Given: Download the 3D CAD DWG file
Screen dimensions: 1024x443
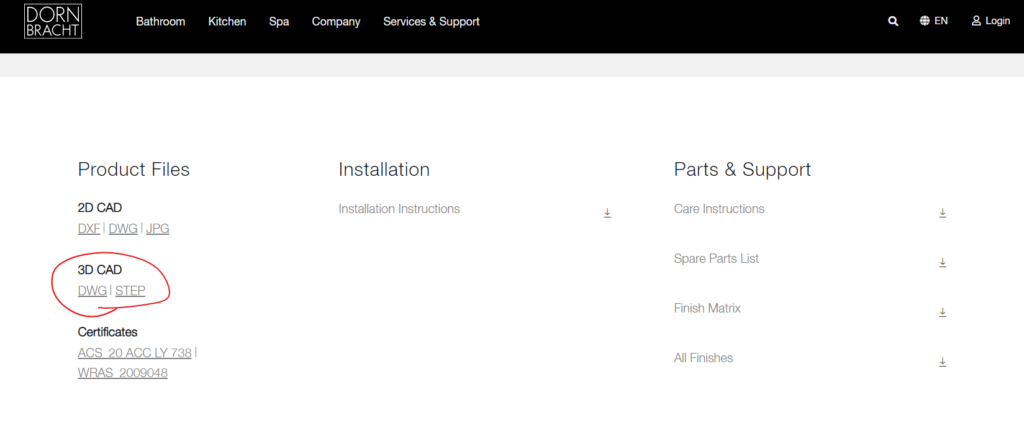Looking at the screenshot, I should 92,291.
